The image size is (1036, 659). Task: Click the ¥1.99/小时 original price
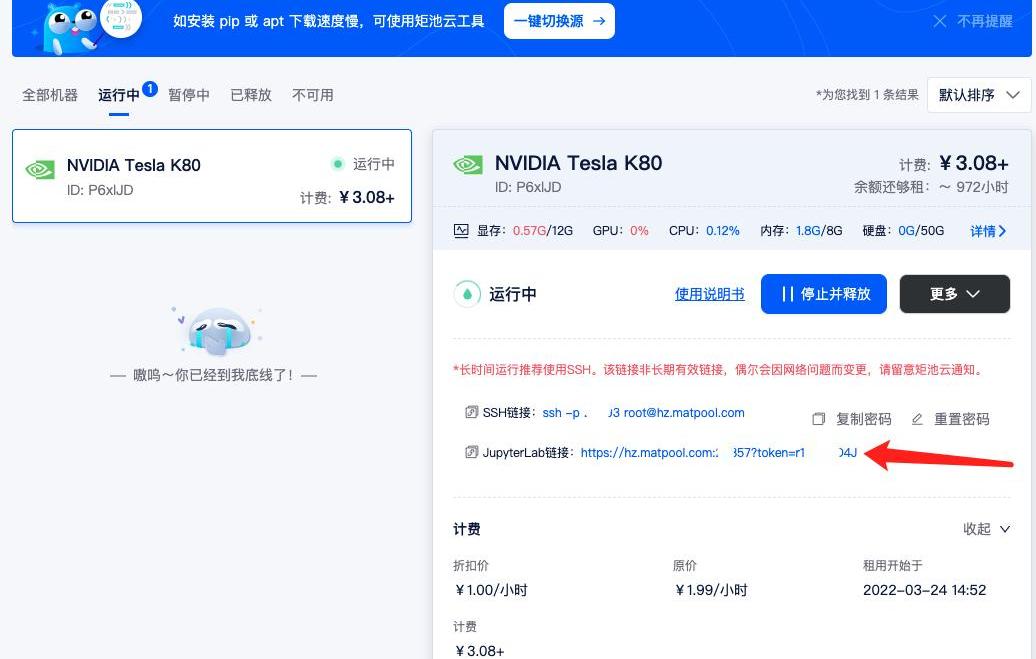pos(711,590)
